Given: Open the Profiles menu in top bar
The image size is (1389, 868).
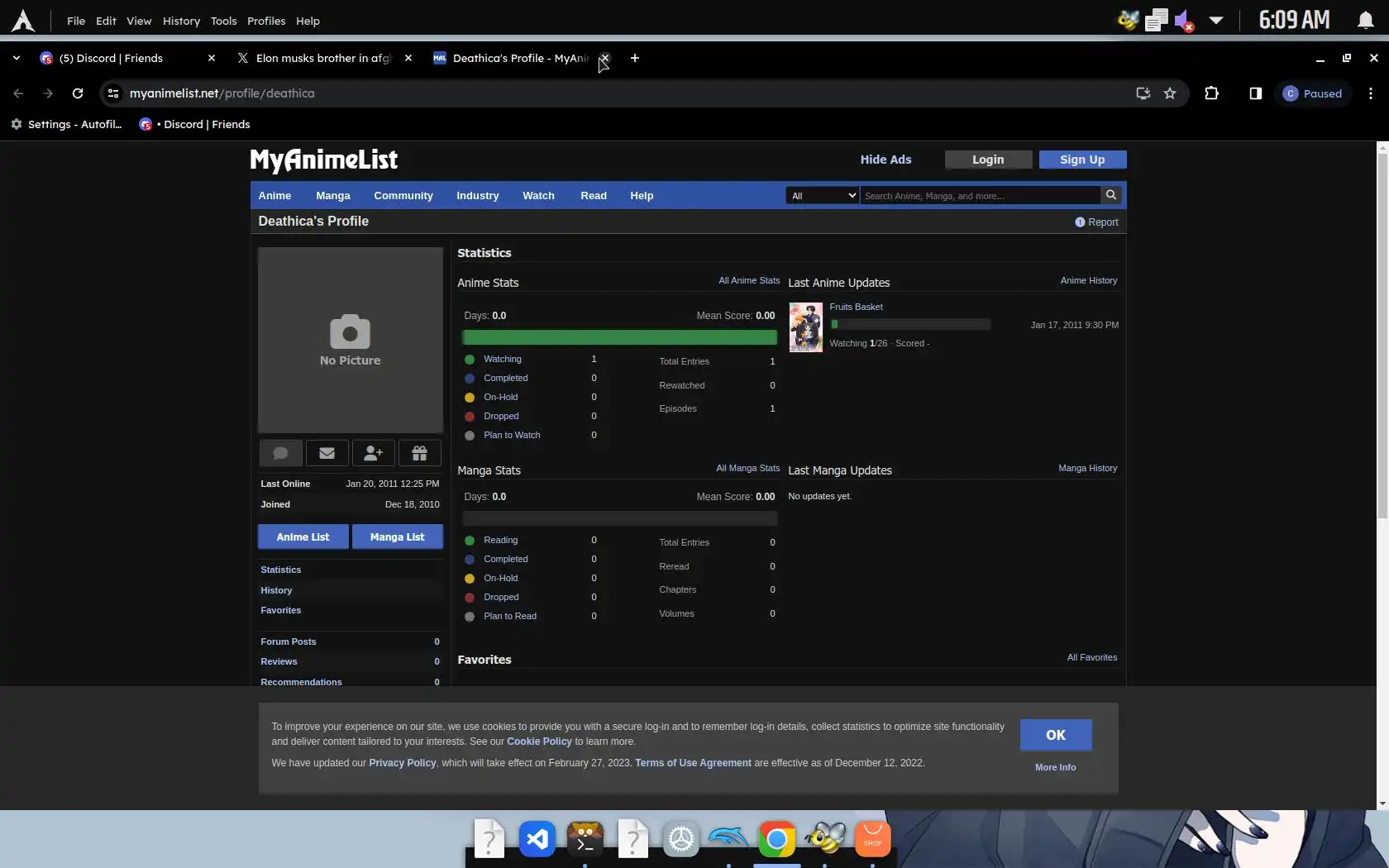Looking at the screenshot, I should (266, 21).
